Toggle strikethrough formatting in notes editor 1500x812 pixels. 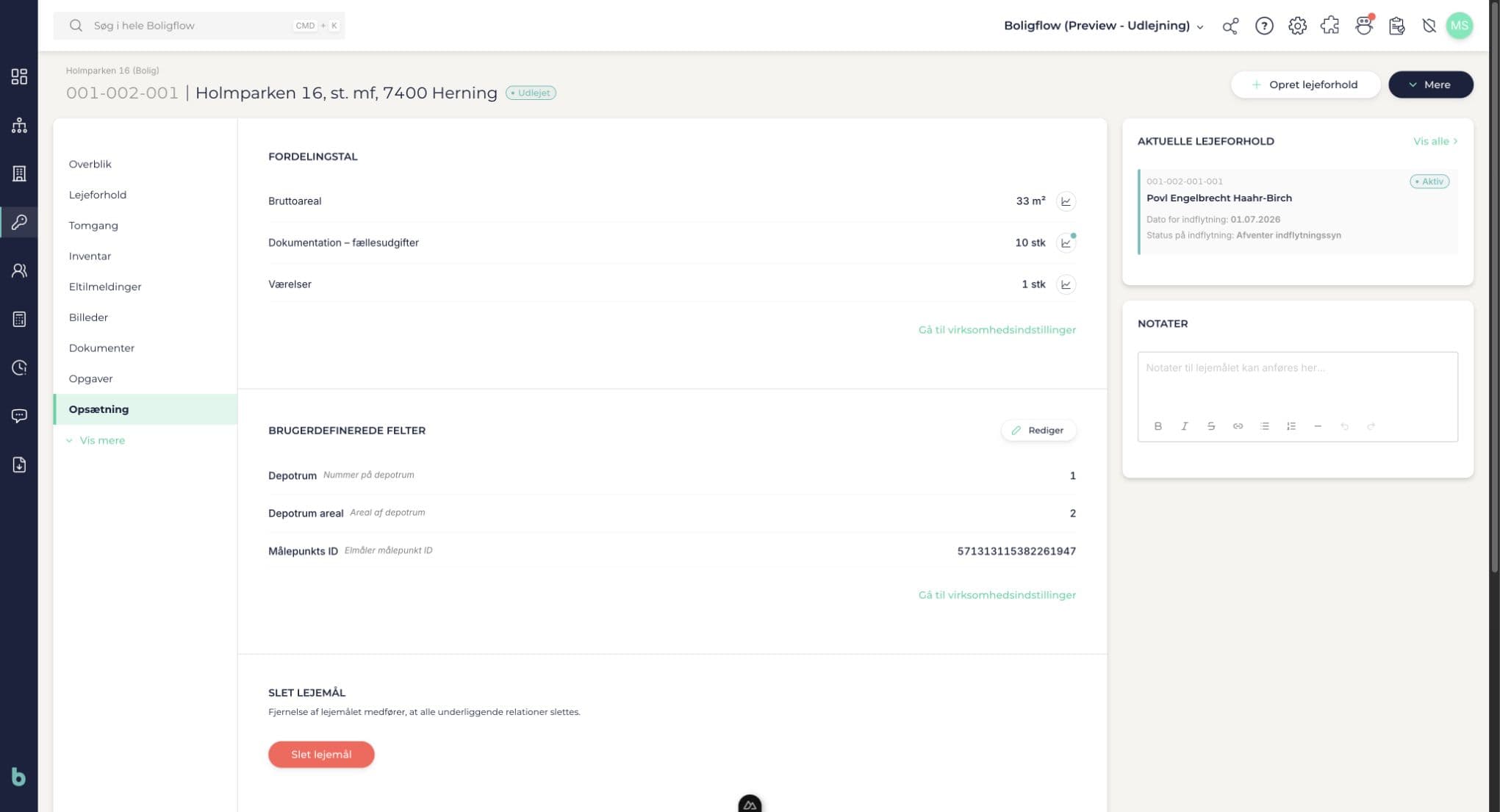(x=1210, y=426)
